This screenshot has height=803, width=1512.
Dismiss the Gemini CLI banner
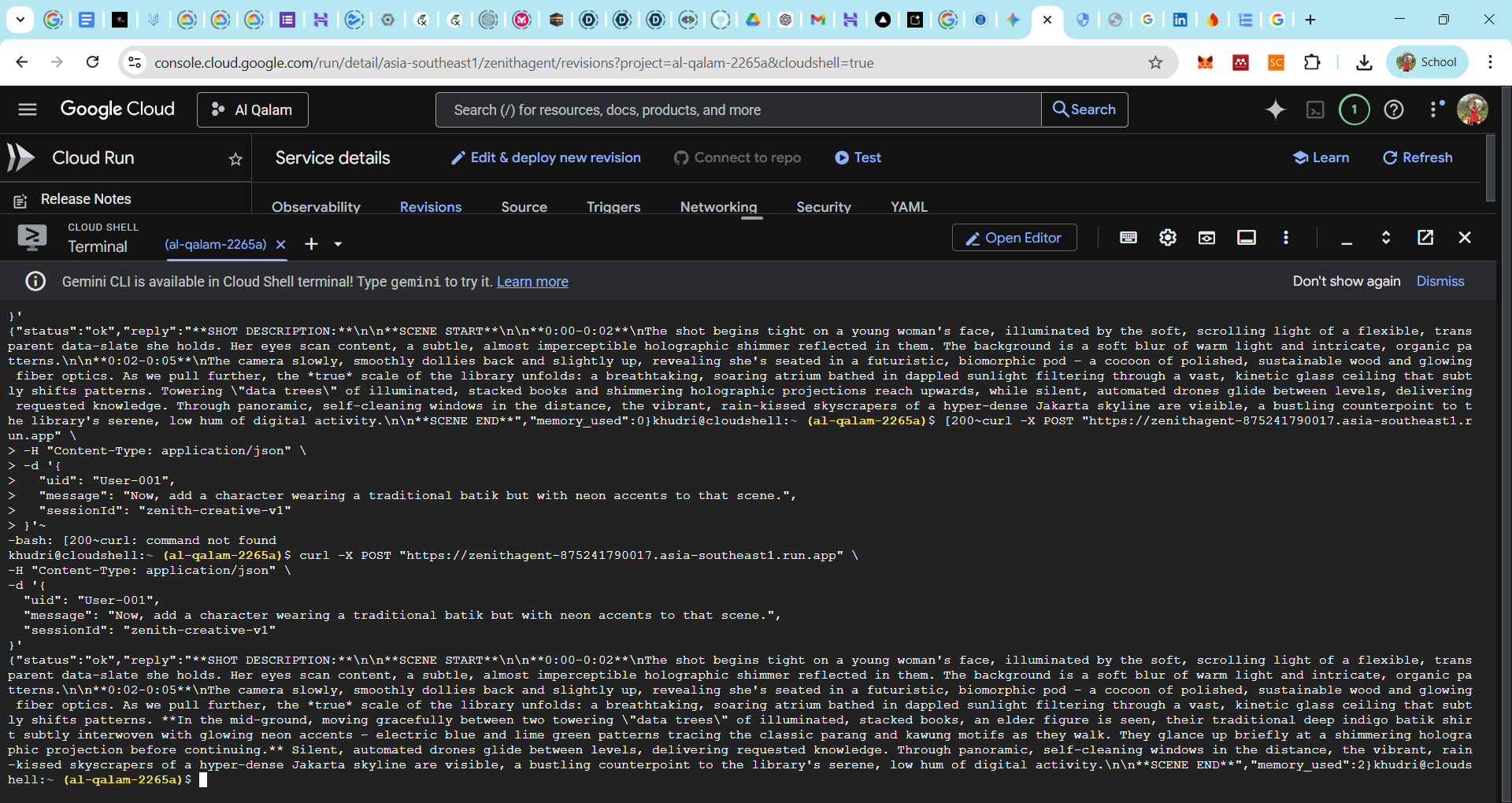(1440, 281)
